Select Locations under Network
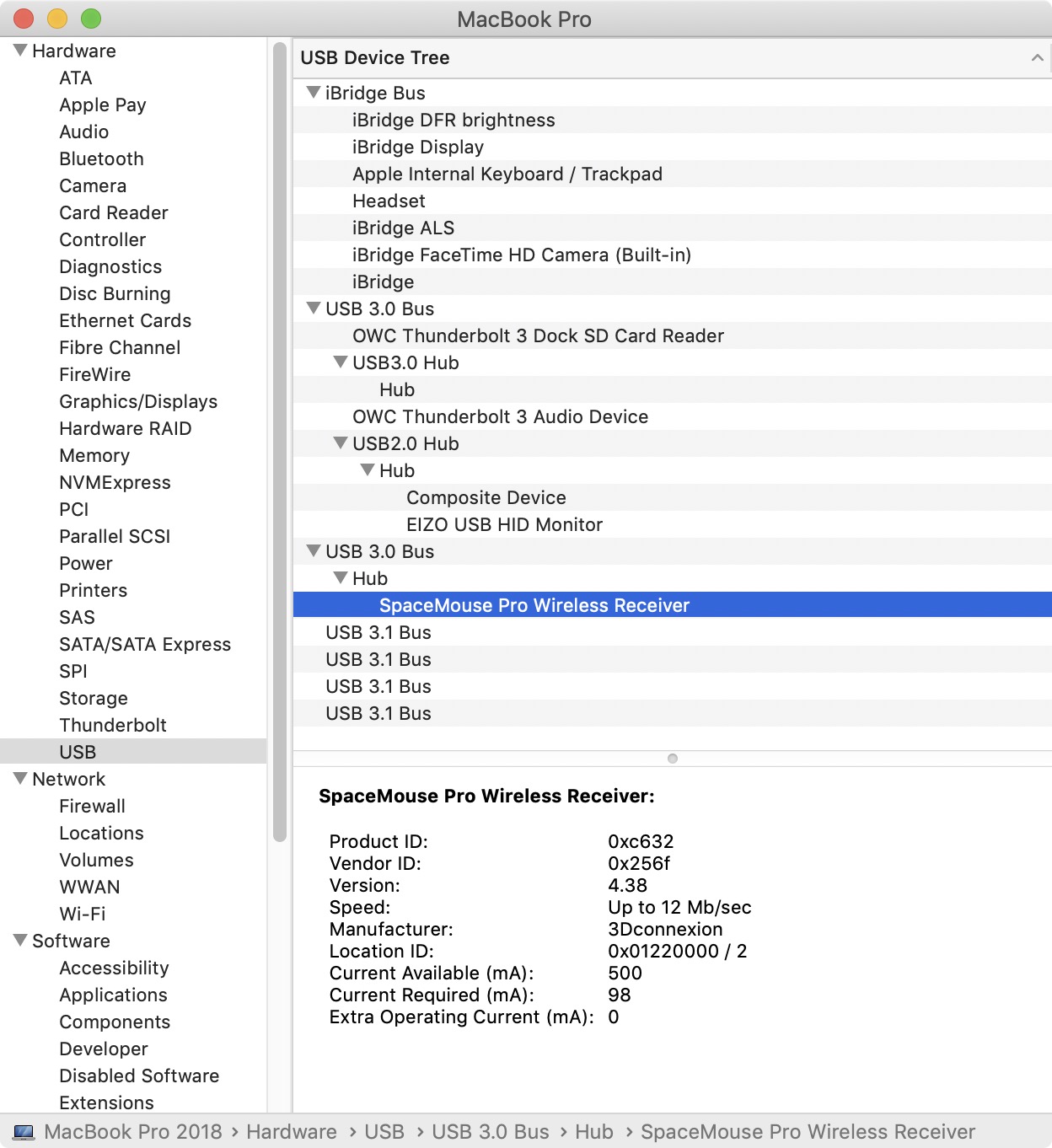Image resolution: width=1052 pixels, height=1148 pixels. click(101, 833)
